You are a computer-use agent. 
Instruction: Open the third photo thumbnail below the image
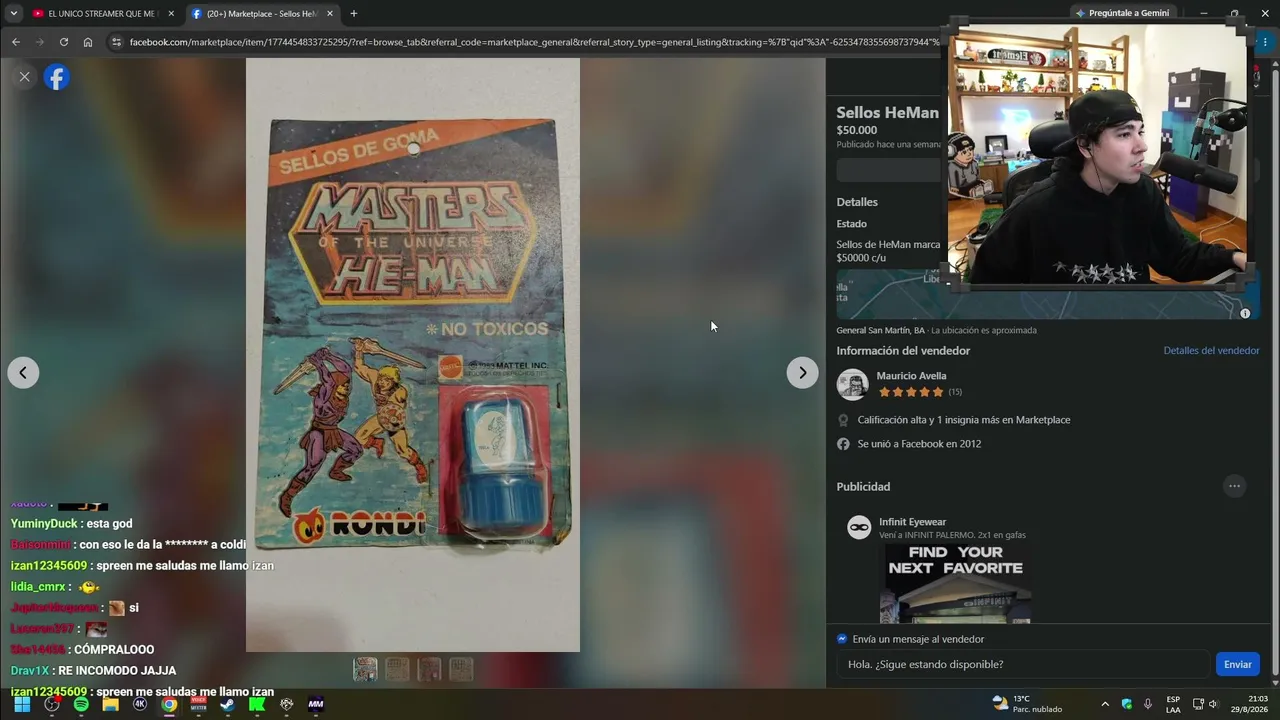(x=429, y=669)
